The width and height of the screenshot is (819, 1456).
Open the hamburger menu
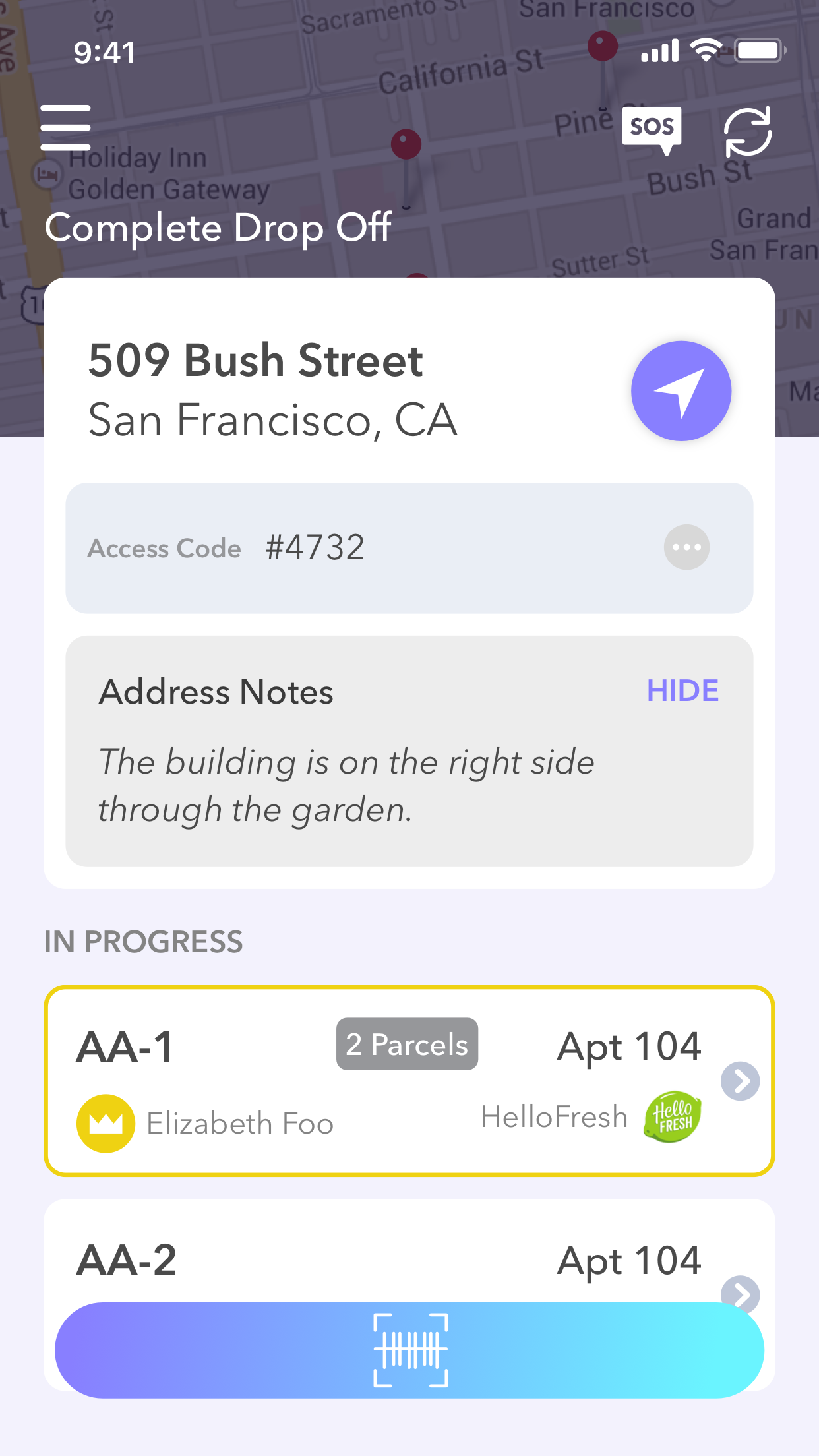click(x=65, y=127)
